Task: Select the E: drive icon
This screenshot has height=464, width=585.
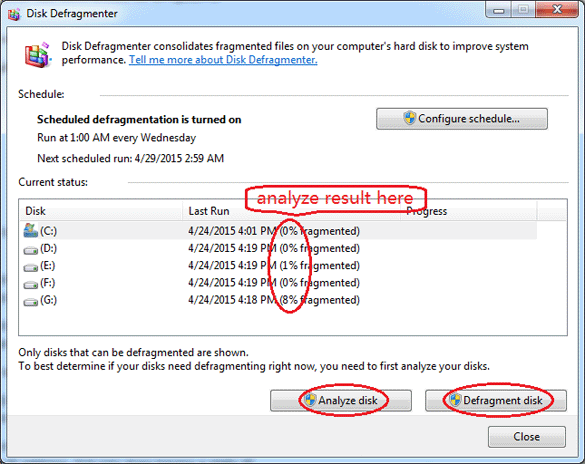Action: (31, 267)
